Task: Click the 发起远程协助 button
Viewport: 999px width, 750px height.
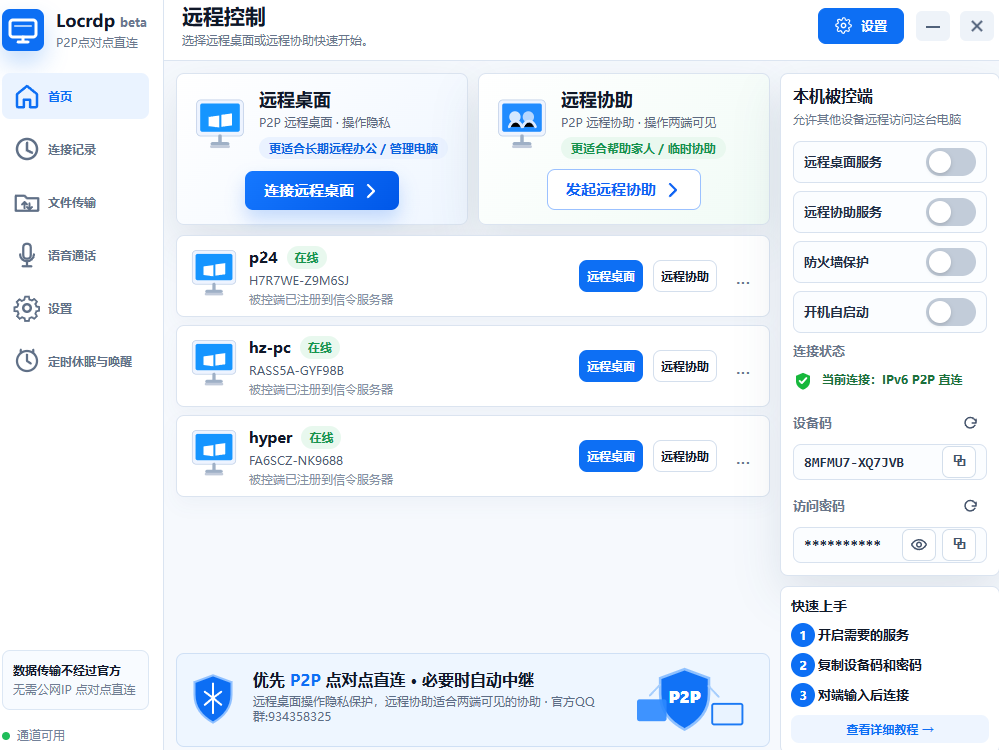Action: pyautogui.click(x=624, y=190)
